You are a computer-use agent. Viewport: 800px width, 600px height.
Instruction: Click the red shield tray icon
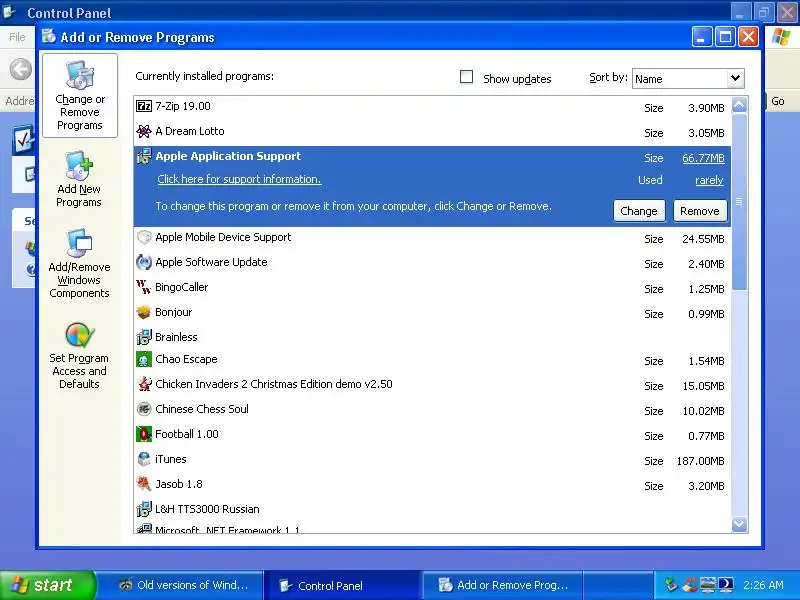point(690,585)
